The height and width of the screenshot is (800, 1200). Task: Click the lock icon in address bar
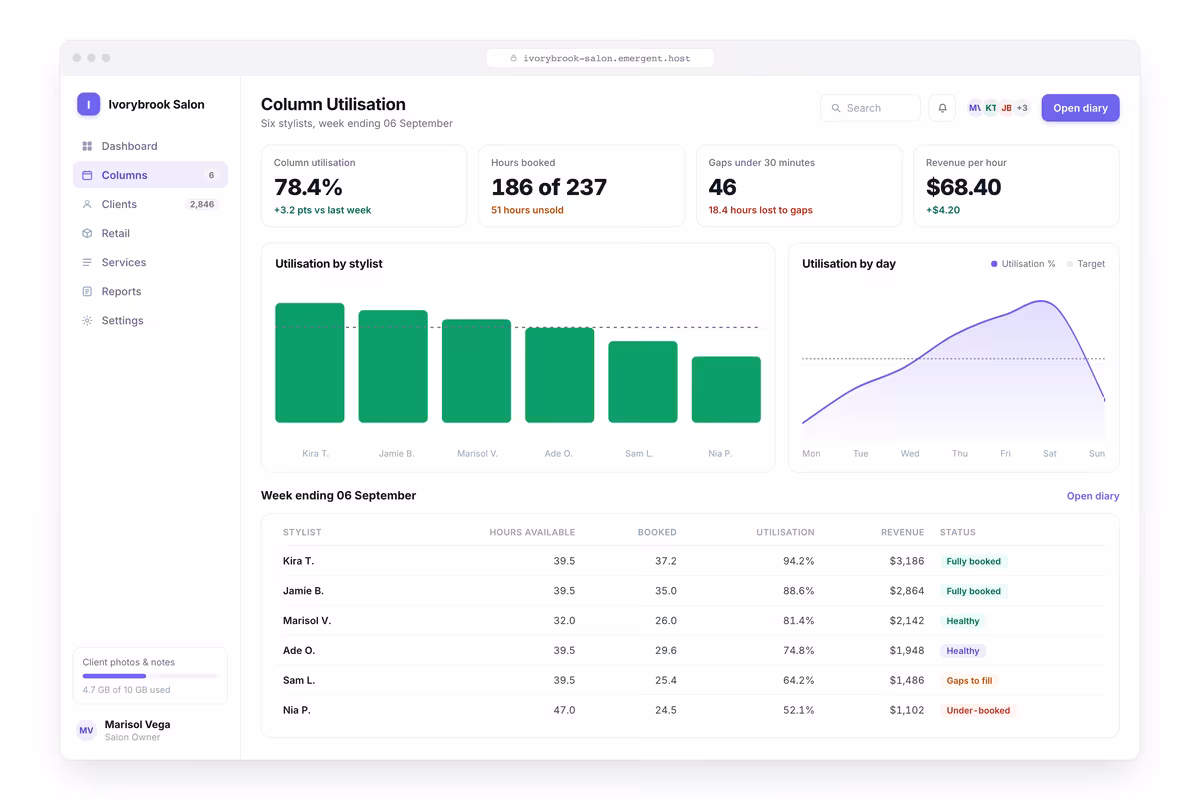pyautogui.click(x=514, y=58)
